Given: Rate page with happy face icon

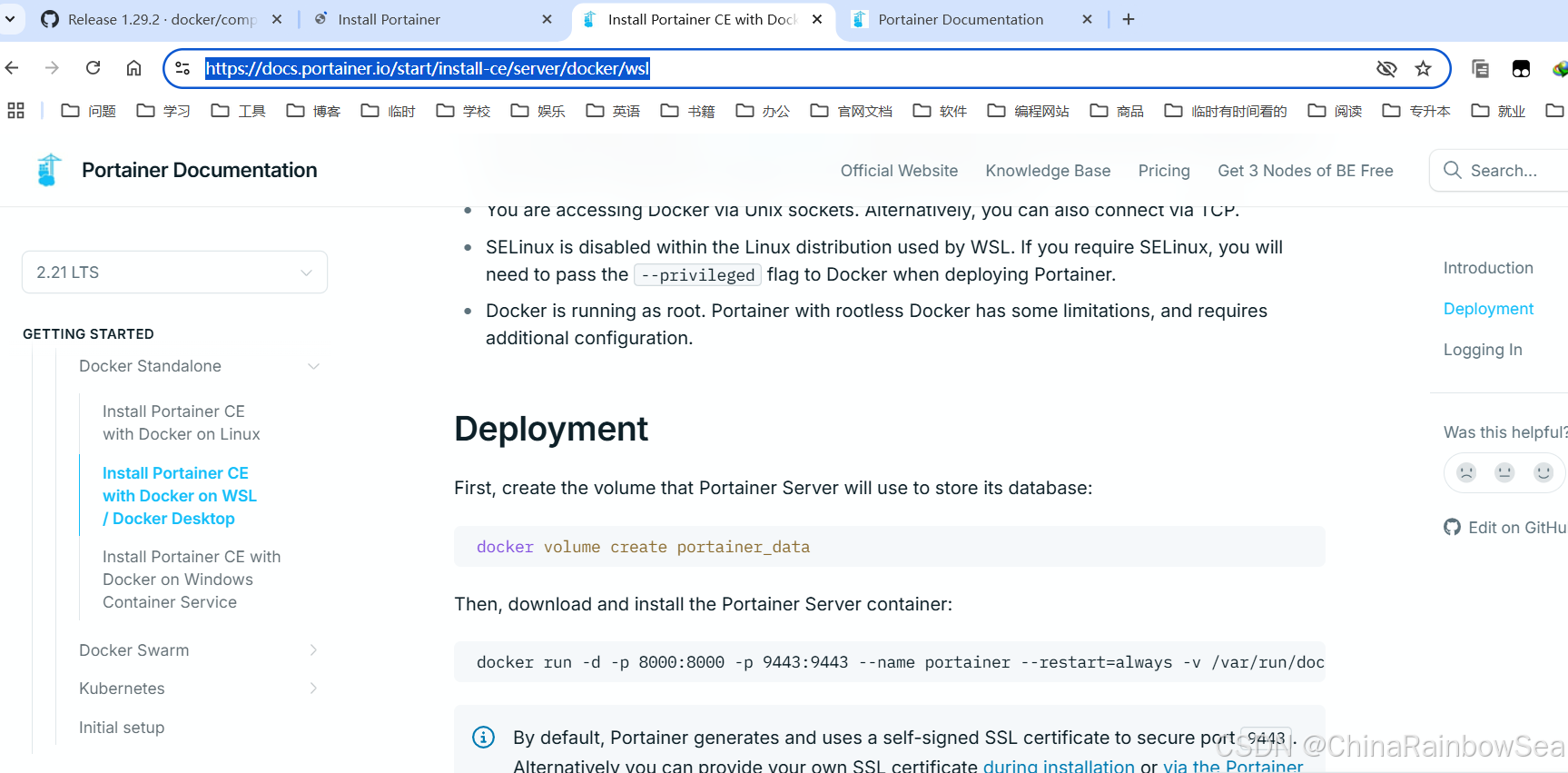Looking at the screenshot, I should (x=1543, y=472).
